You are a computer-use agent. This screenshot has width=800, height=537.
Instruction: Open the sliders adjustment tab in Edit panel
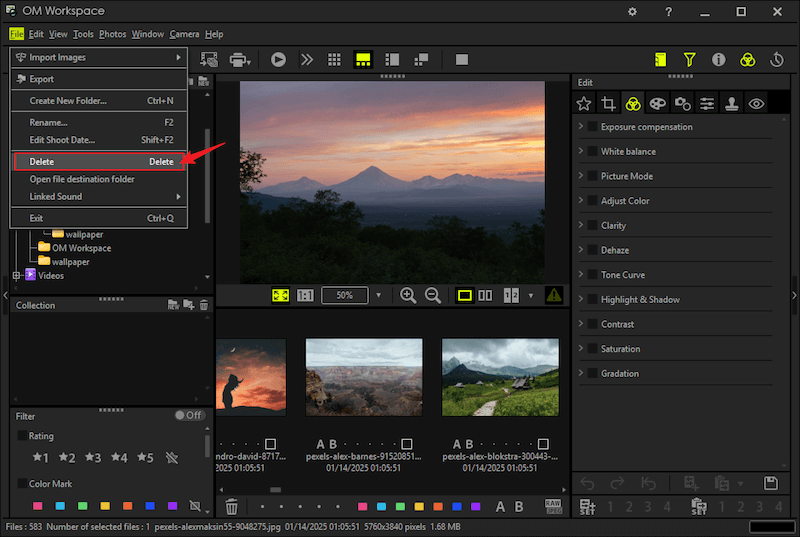click(x=707, y=104)
